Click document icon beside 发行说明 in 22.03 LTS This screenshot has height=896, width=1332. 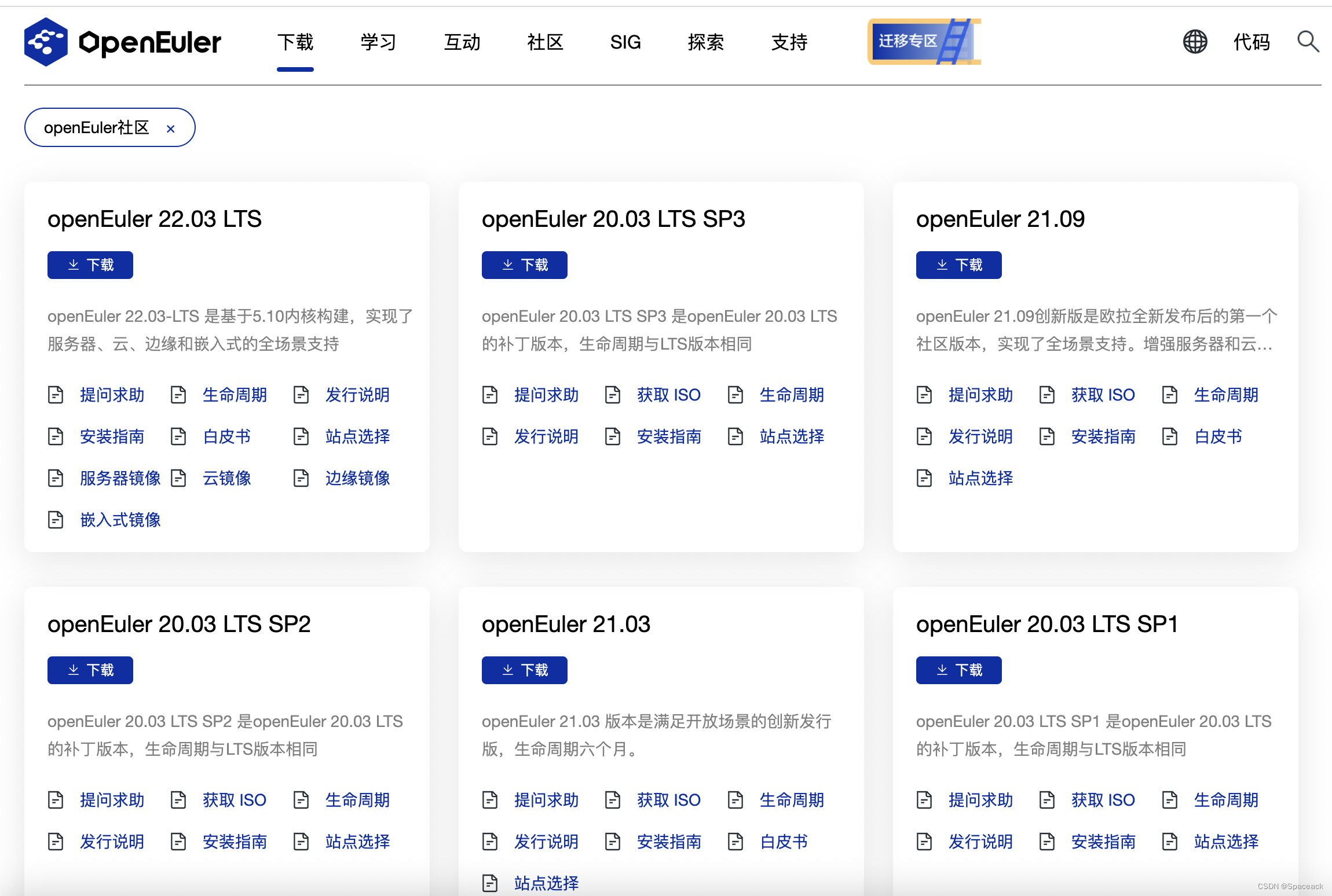301,395
